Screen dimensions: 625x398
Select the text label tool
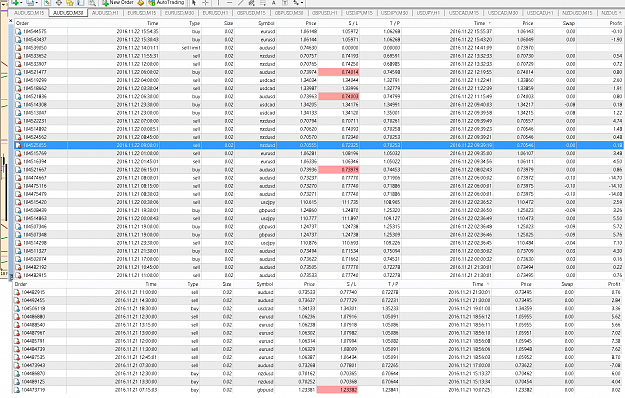(285, 2)
